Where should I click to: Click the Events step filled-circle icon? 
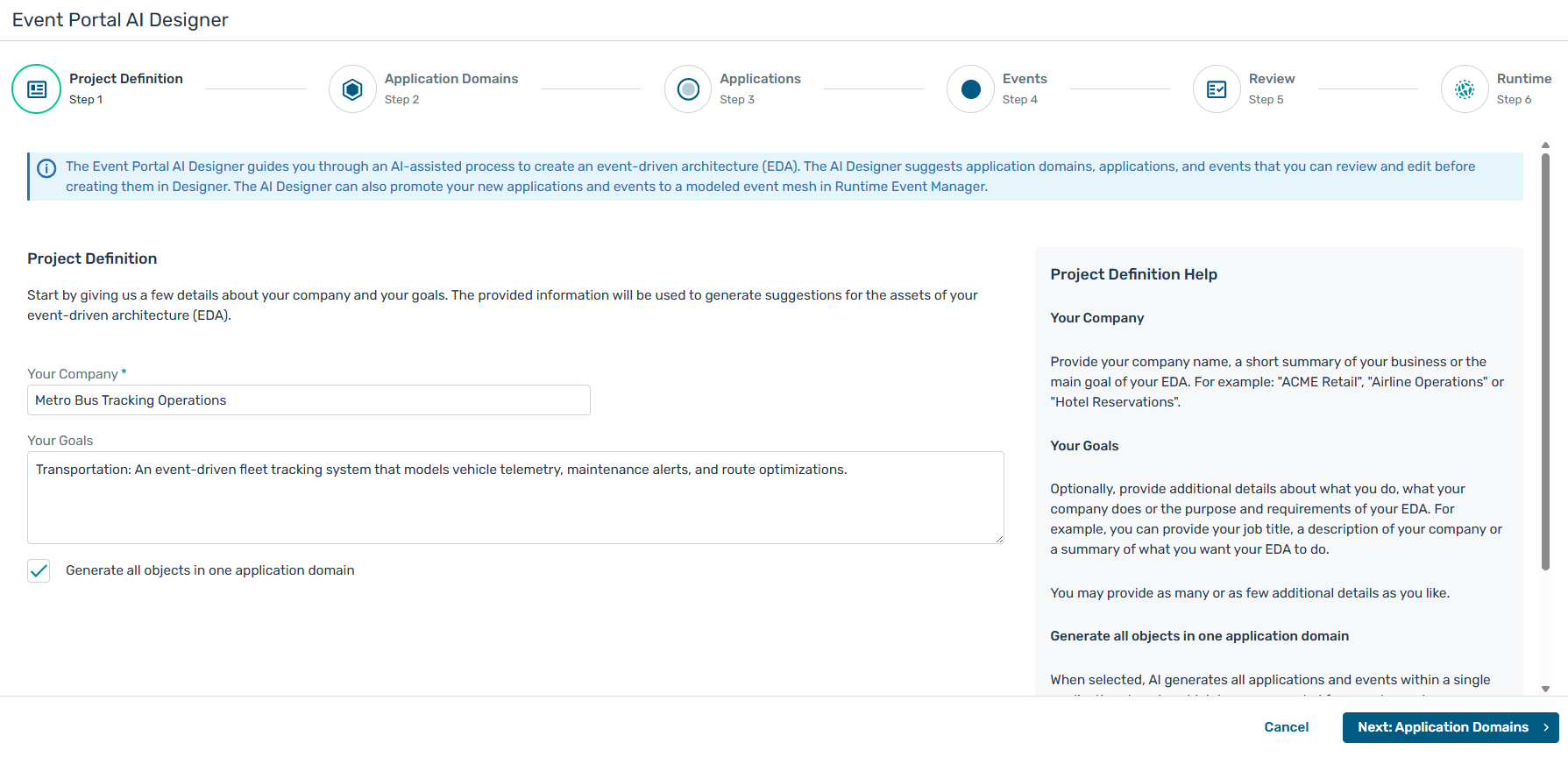970,89
